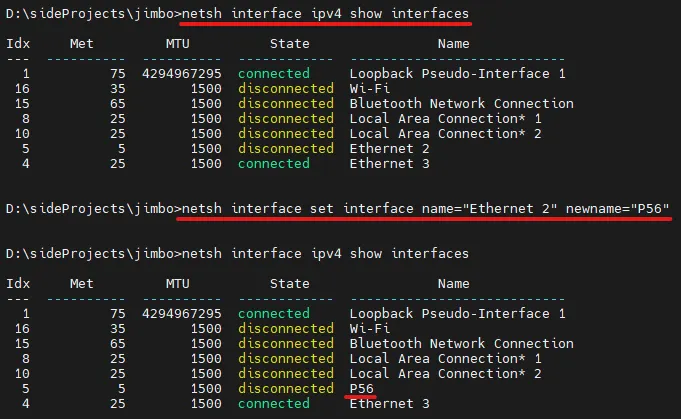
Task: Click the D:\sideProjects\jimbo prompt on the first line
Action: pos(91,13)
